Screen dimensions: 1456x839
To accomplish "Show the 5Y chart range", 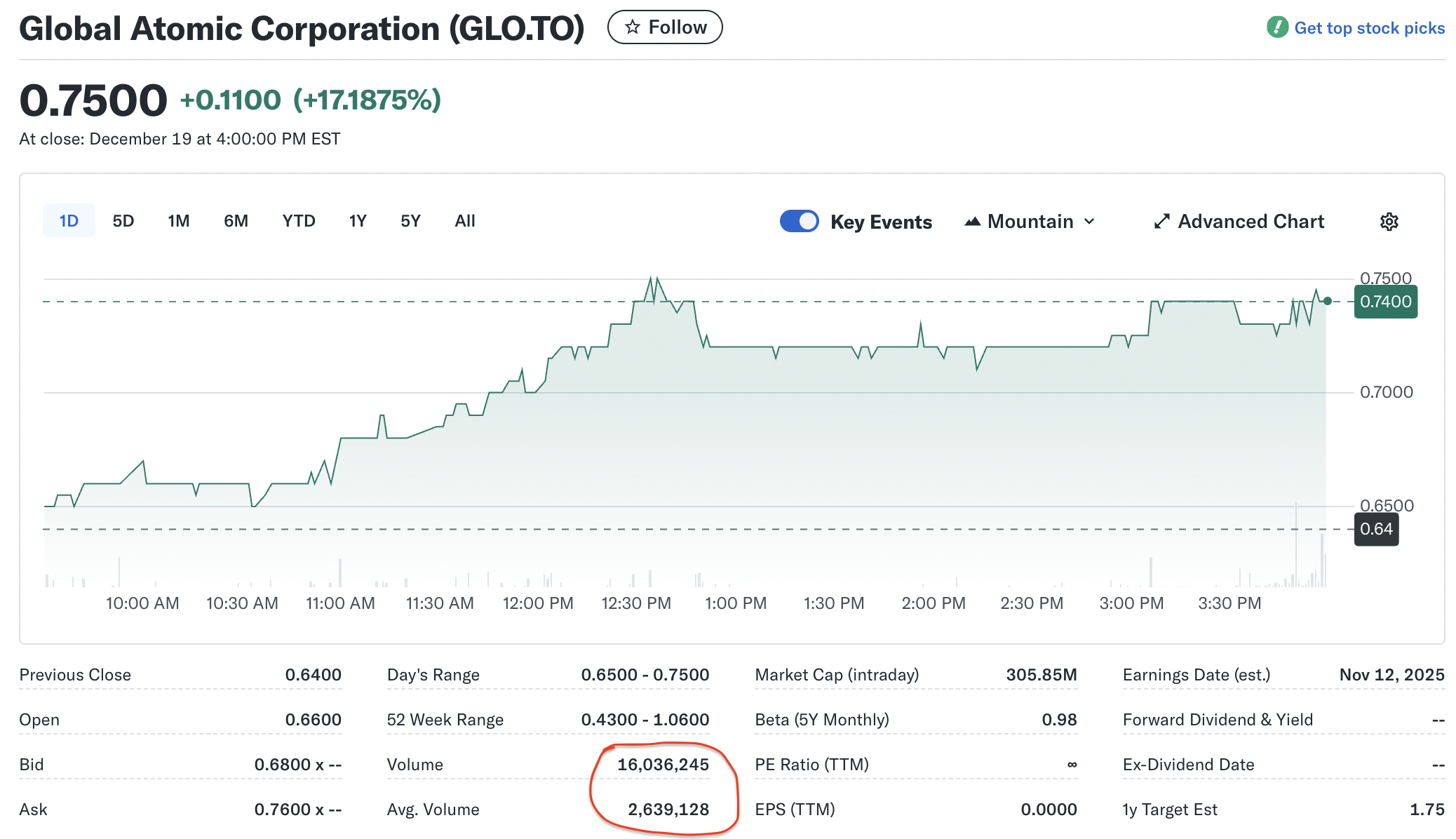I will tap(410, 221).
